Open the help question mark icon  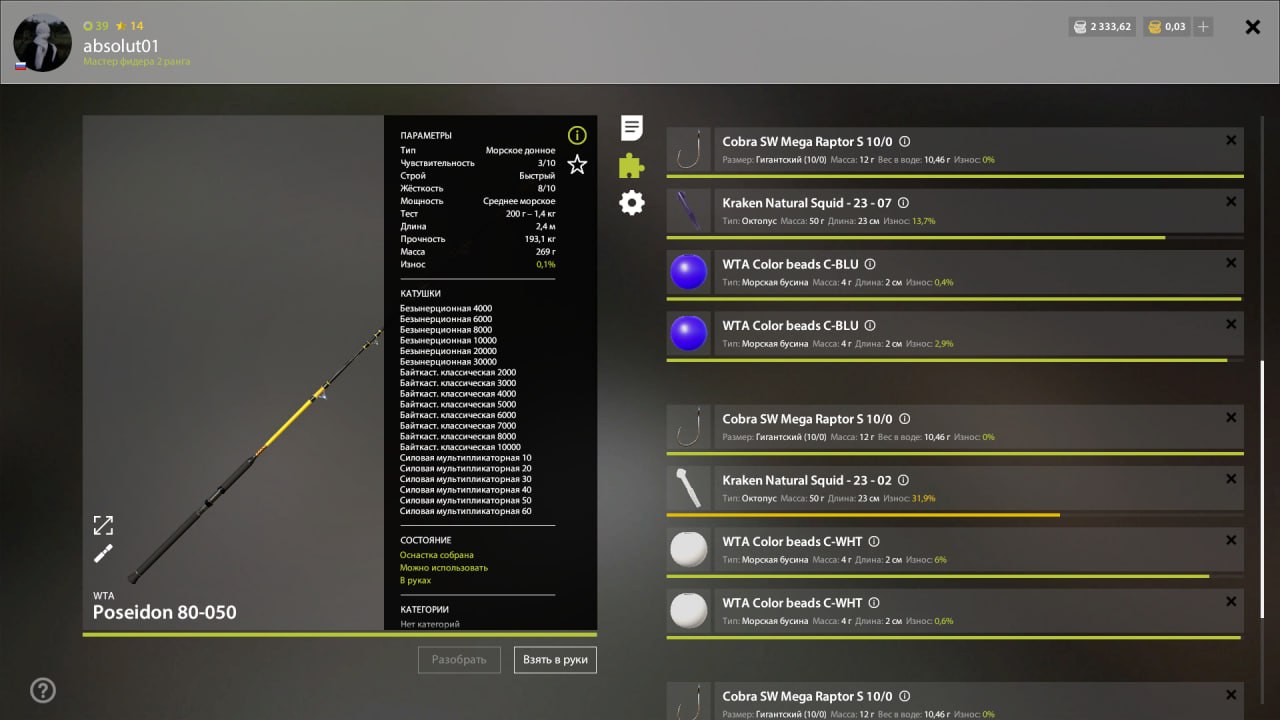(43, 690)
